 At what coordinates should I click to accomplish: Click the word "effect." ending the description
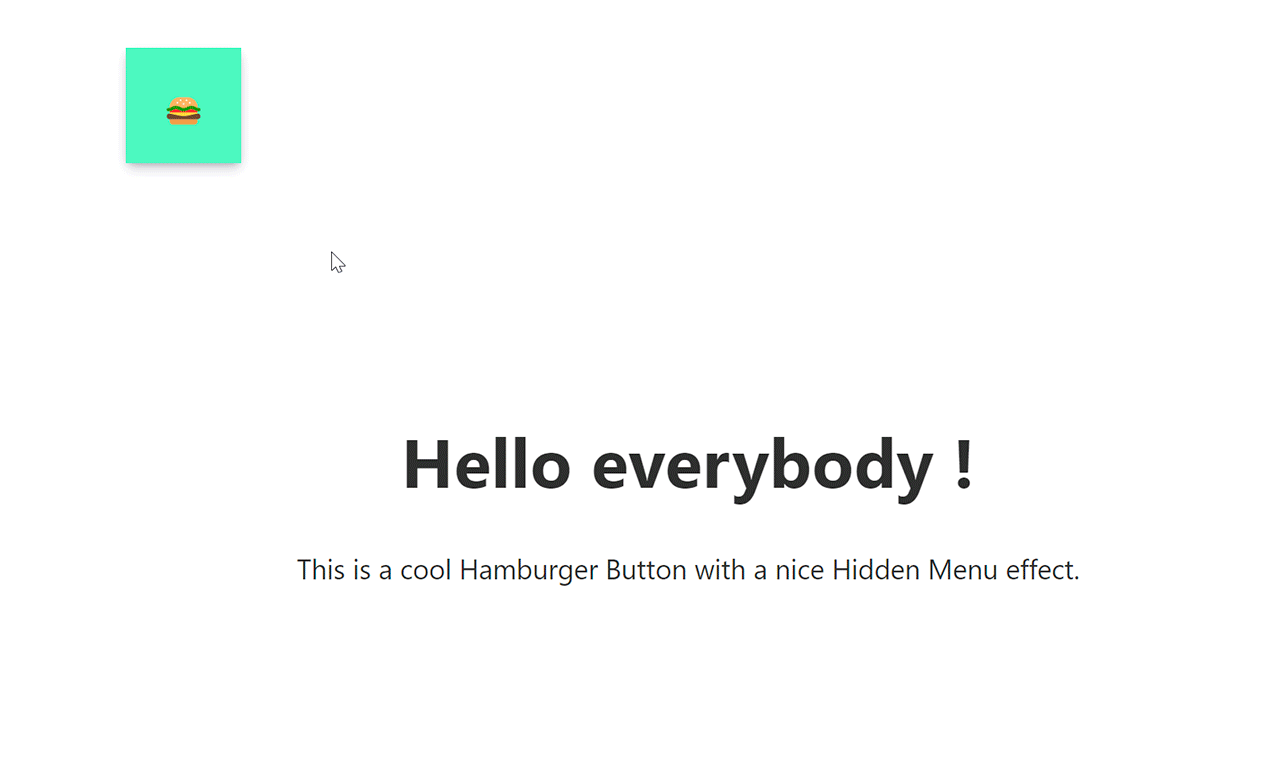pyautogui.click(x=1042, y=570)
